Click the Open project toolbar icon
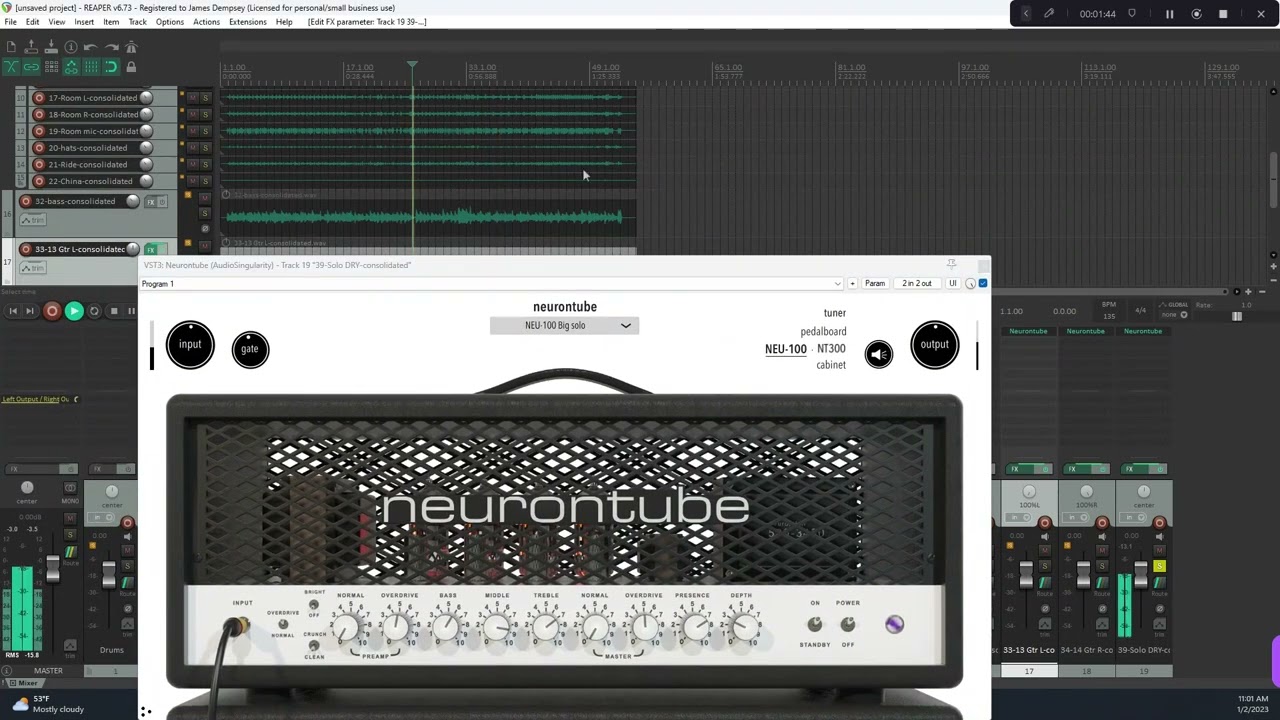 31,47
